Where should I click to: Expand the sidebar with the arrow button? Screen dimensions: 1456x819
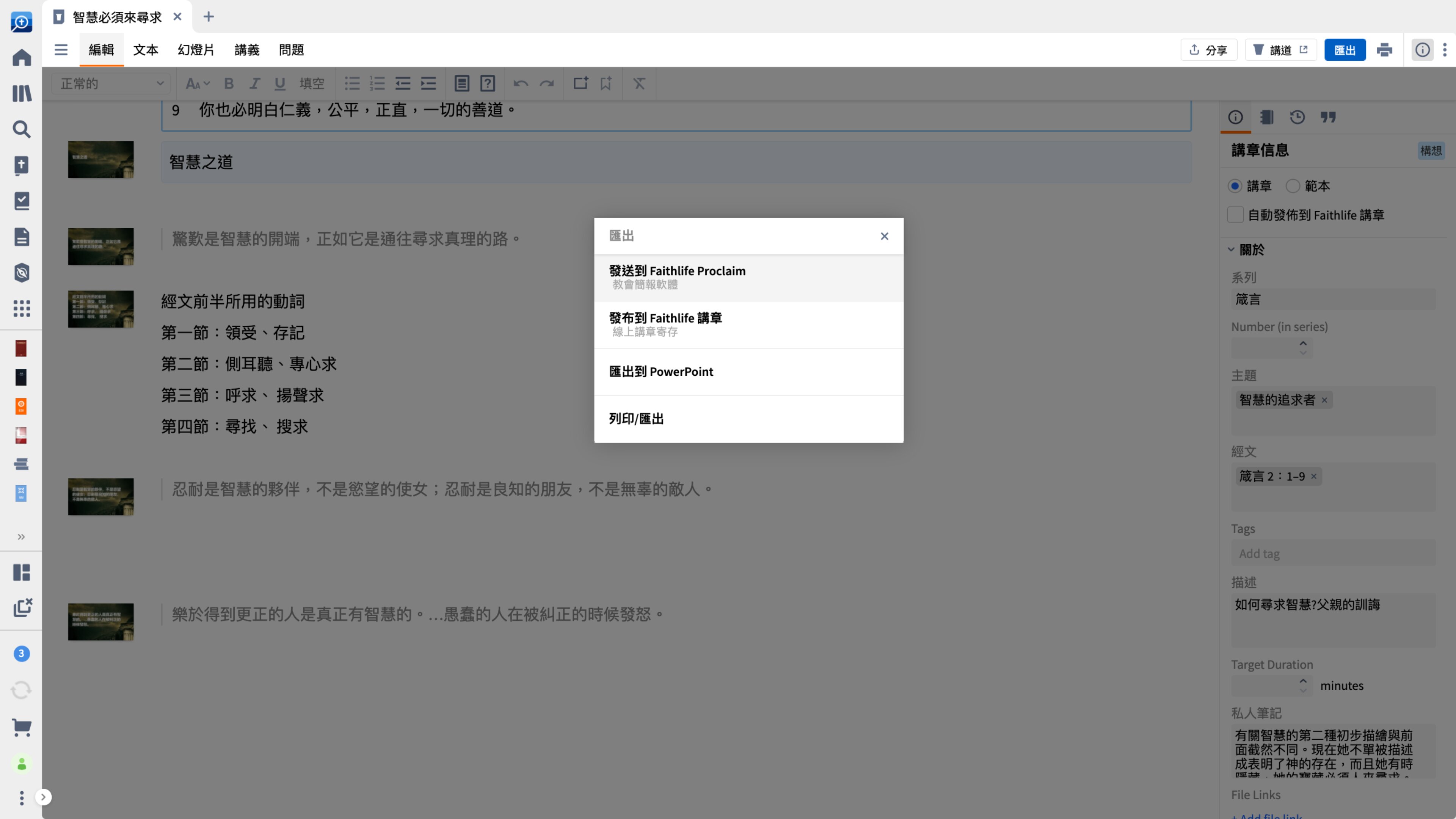click(x=43, y=797)
